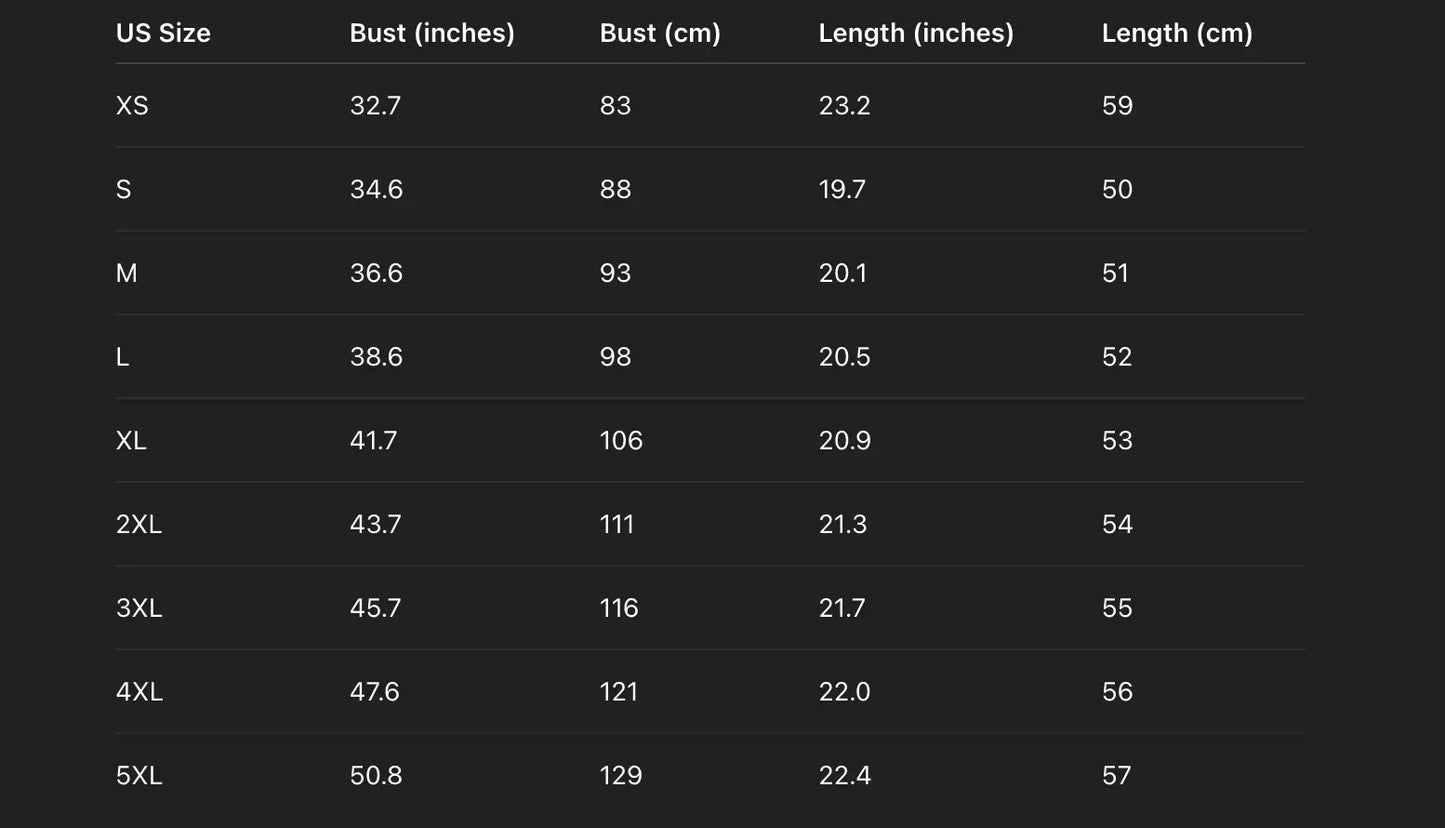Select the 59 length cm cell
This screenshot has width=1445, height=828.
[x=1117, y=106]
